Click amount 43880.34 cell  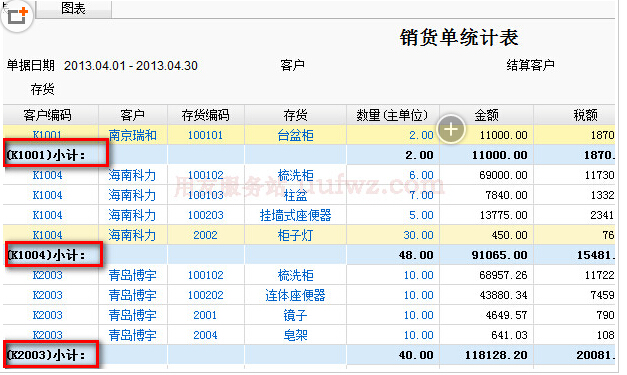503,295
